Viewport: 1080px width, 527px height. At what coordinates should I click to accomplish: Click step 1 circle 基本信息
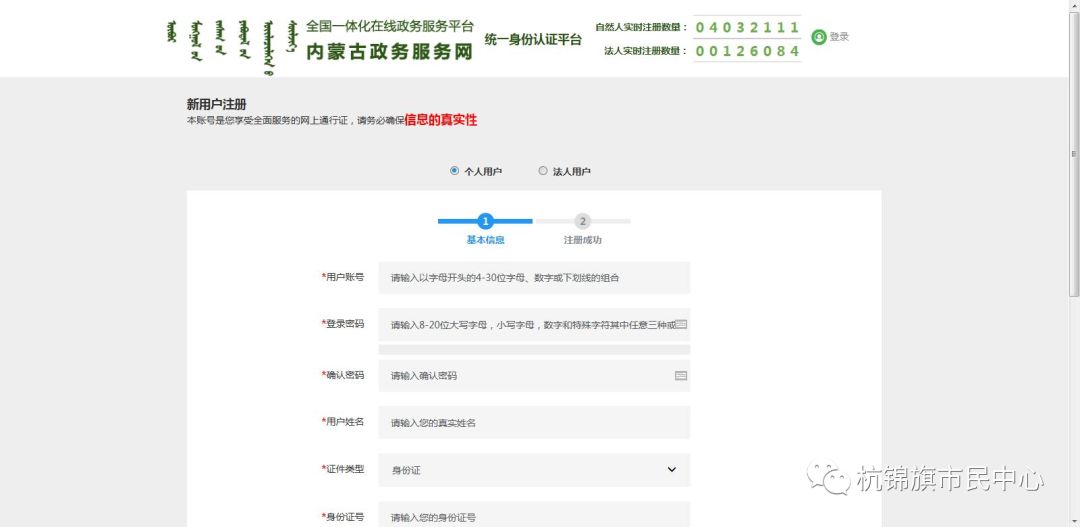coord(486,221)
